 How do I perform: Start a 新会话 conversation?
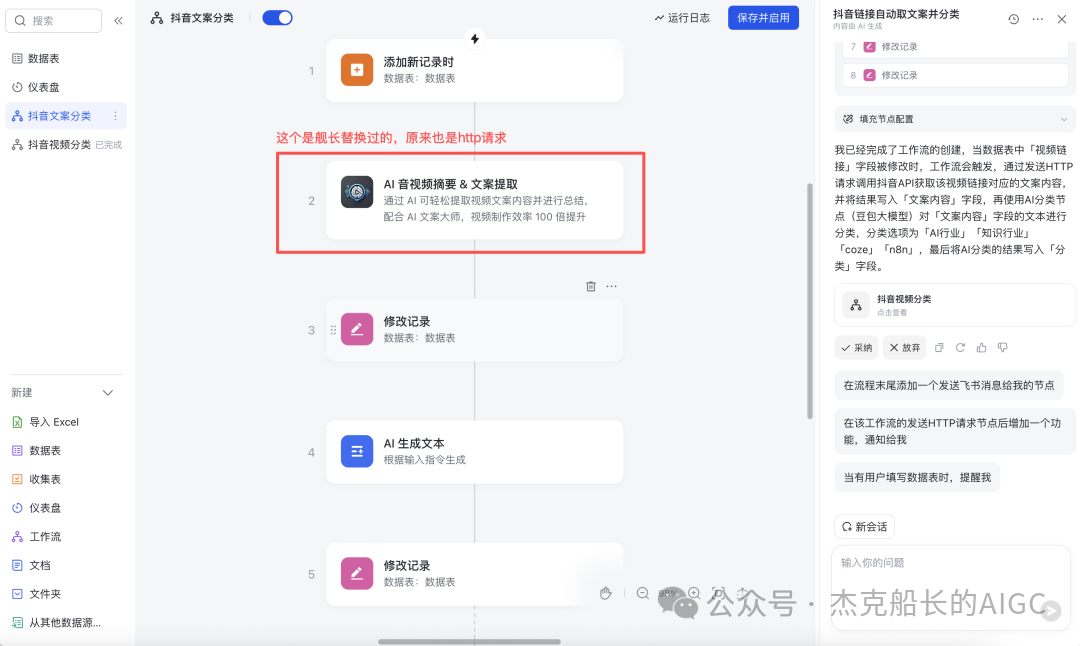864,527
